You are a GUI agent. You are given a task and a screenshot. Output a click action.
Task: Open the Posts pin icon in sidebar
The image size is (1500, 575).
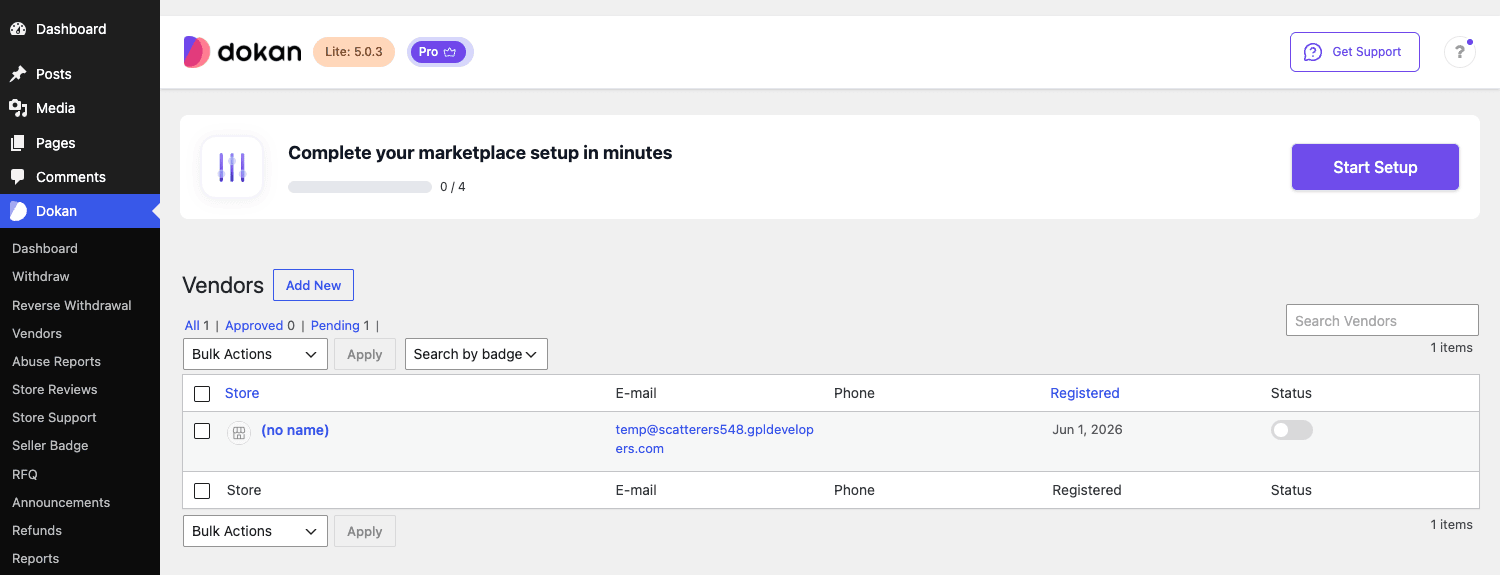pos(18,74)
